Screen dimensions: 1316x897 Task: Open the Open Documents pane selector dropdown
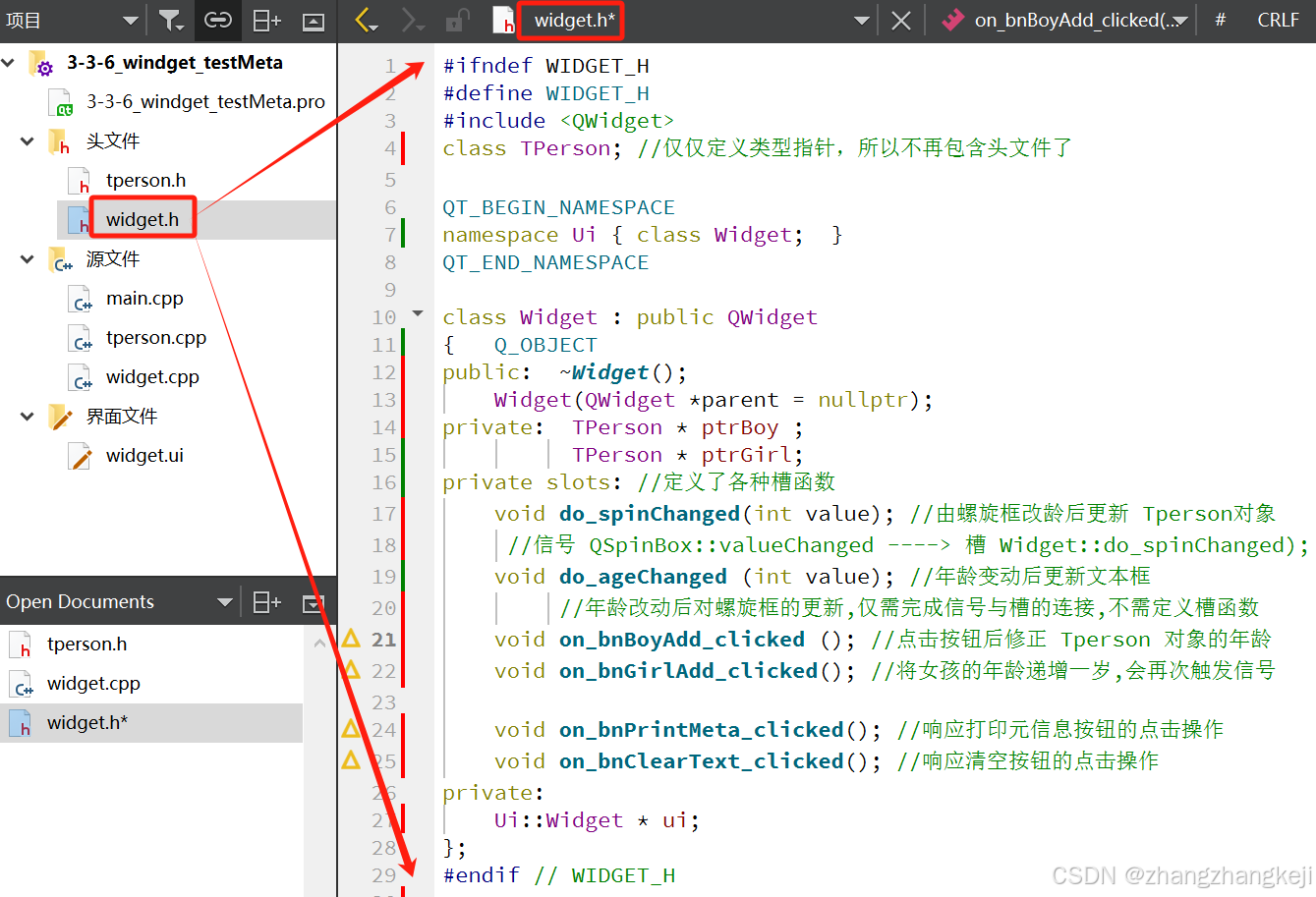(119, 602)
